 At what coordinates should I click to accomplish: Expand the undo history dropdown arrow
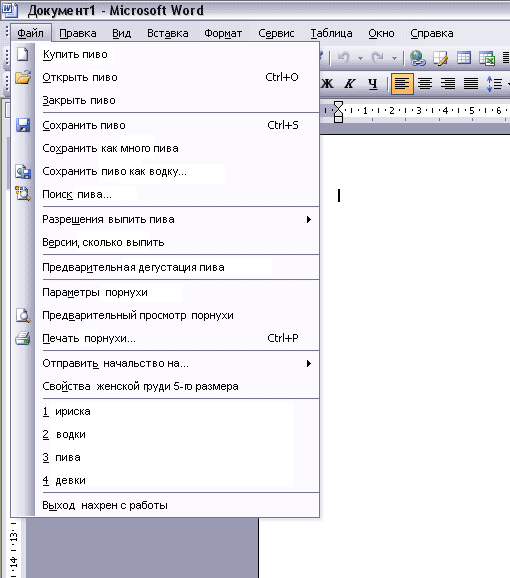coord(360,58)
